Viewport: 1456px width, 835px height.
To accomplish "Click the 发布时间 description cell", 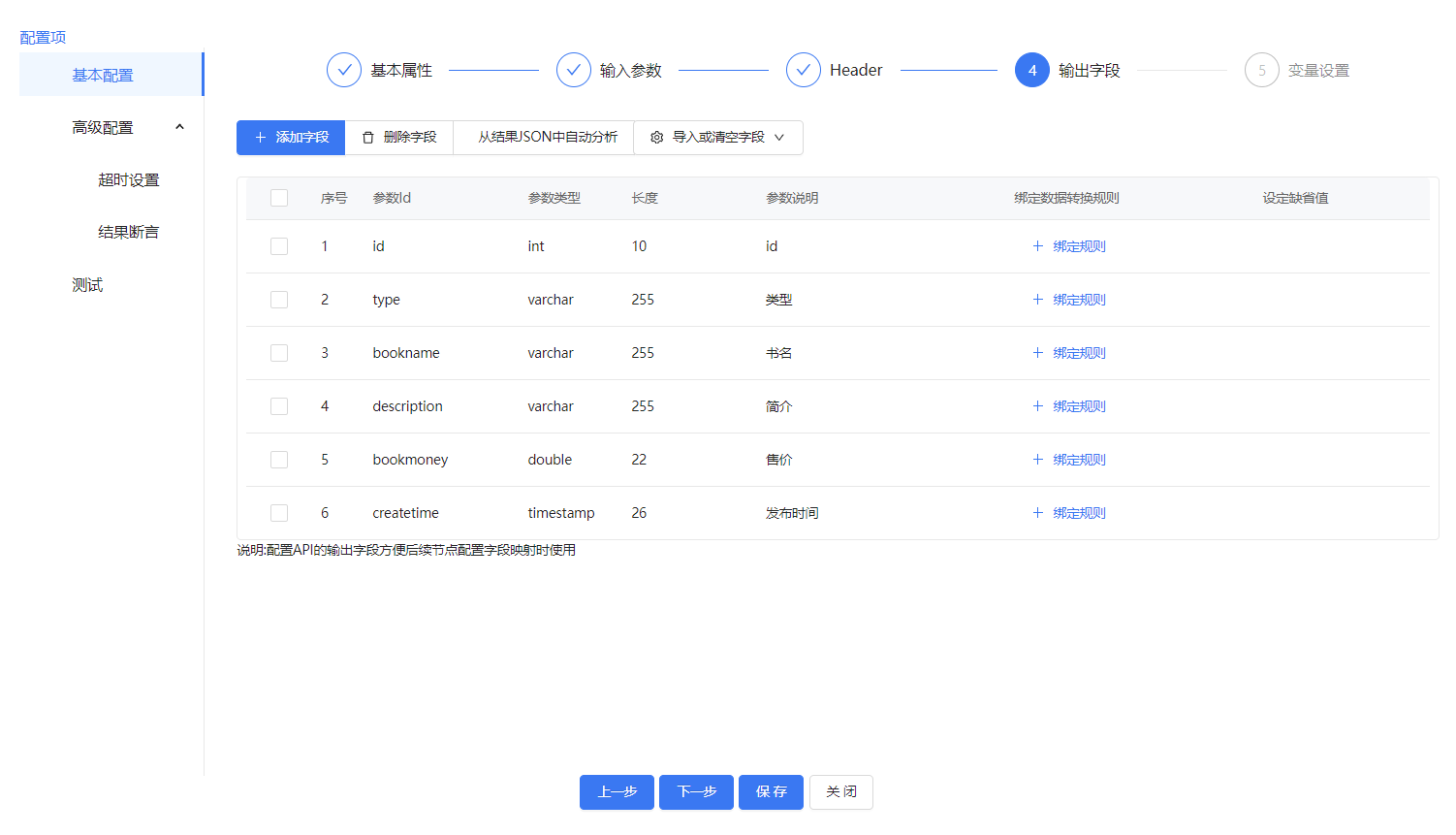I will [x=792, y=513].
